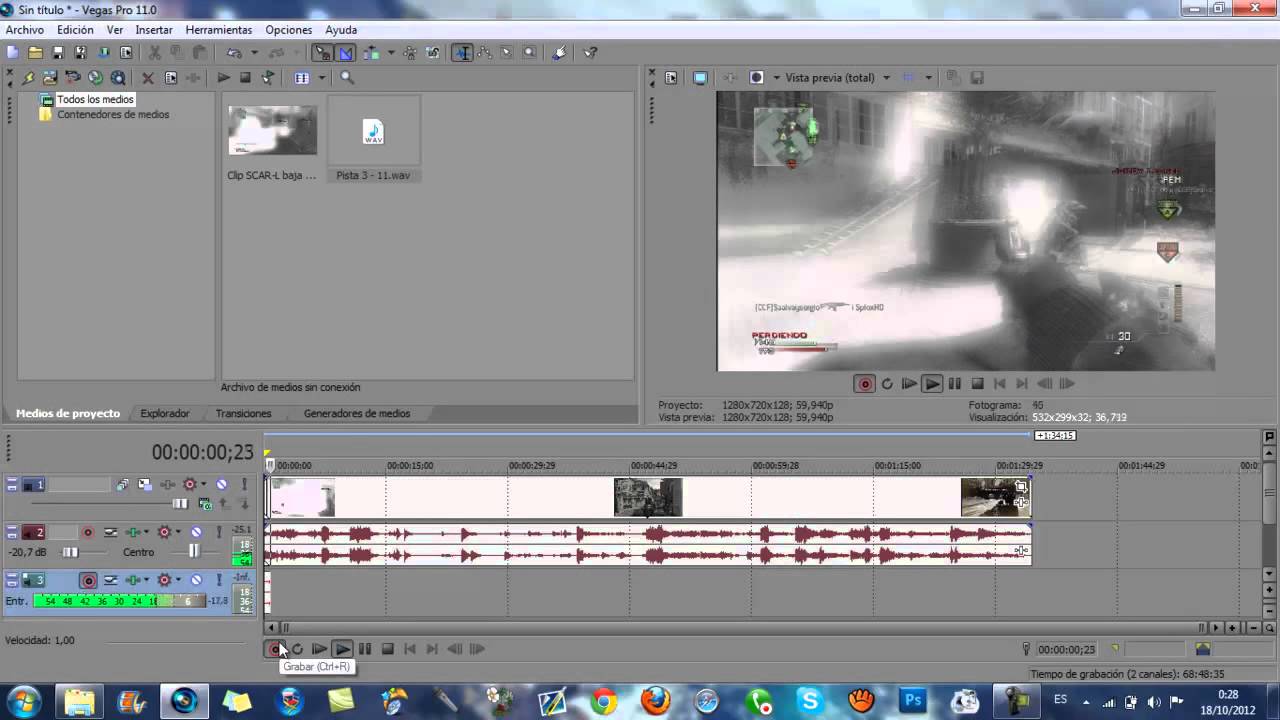Click the Import Media icon in media panel
Image resolution: width=1280 pixels, height=720 pixels.
point(49,77)
